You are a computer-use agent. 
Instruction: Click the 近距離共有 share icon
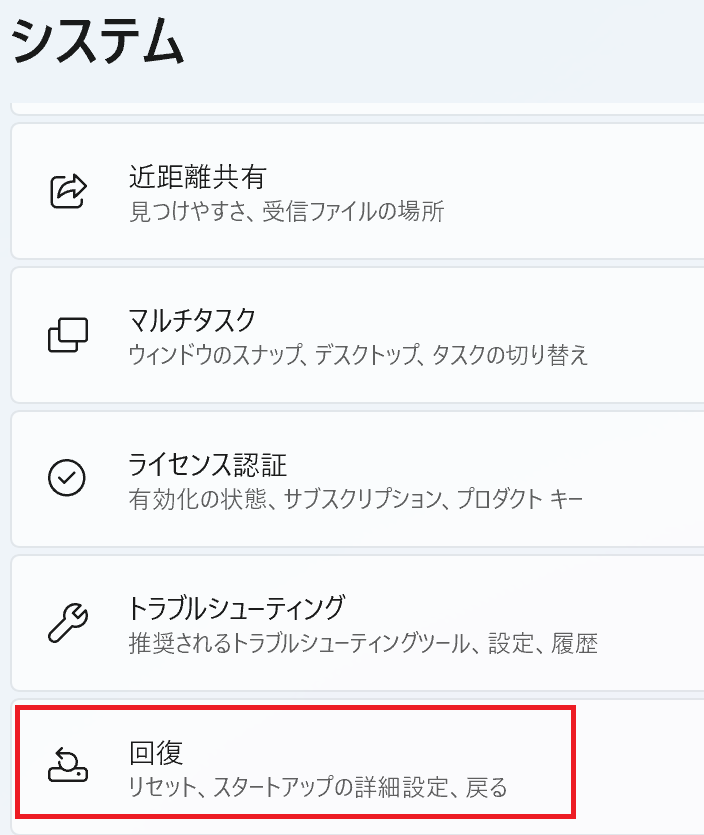68,190
